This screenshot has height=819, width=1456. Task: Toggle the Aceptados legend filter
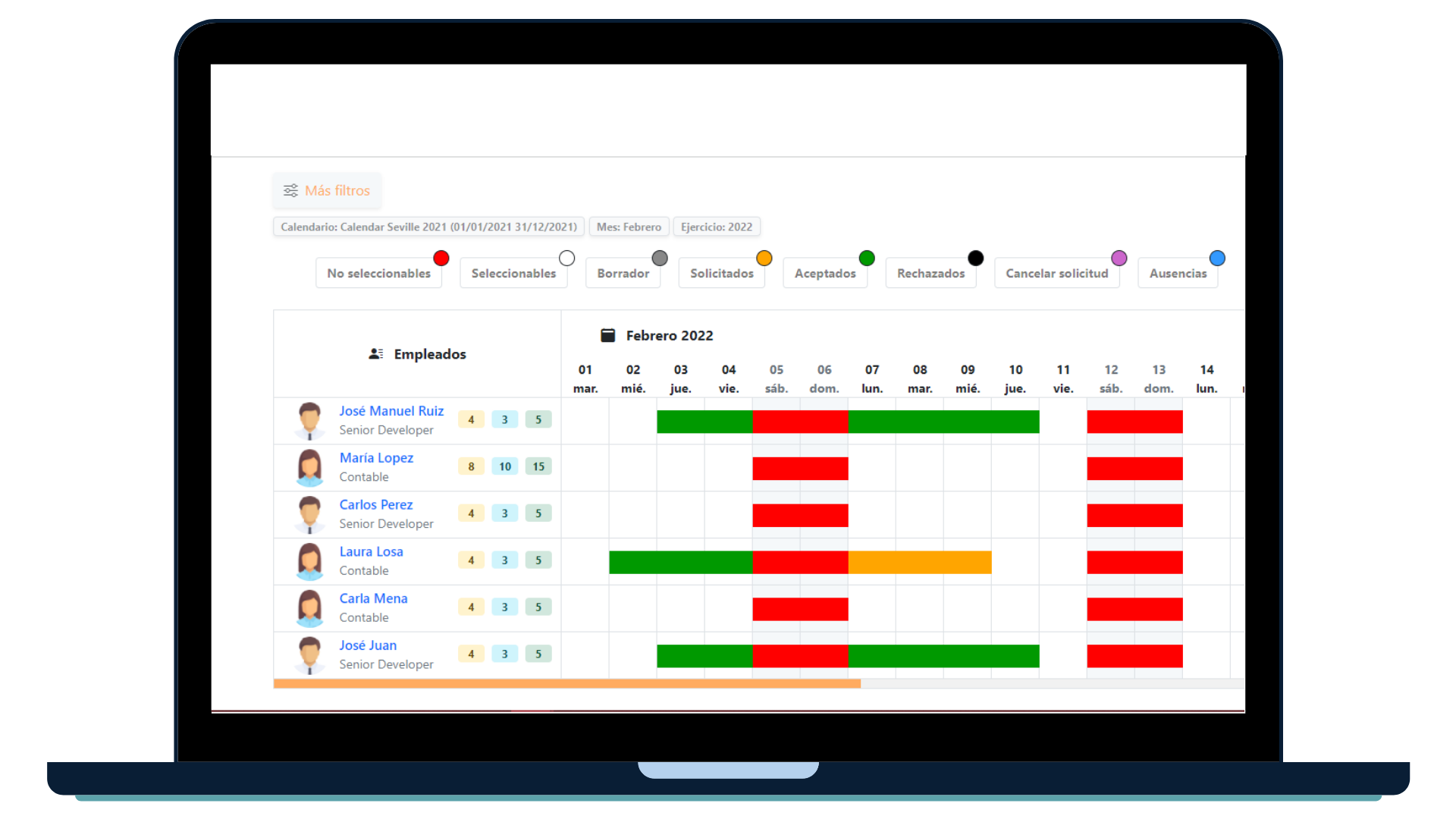tap(824, 273)
